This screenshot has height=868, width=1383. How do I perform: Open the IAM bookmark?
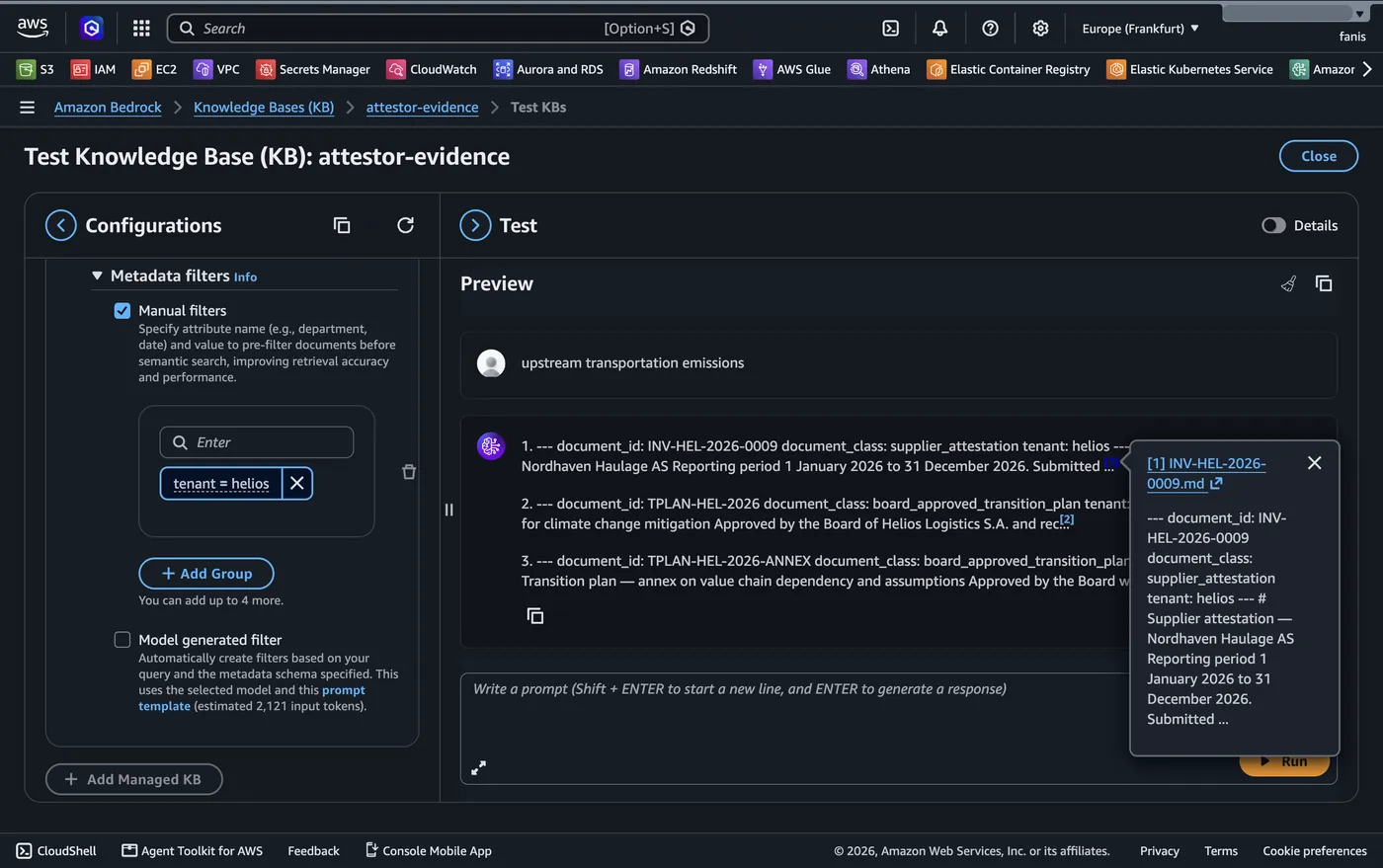point(94,69)
